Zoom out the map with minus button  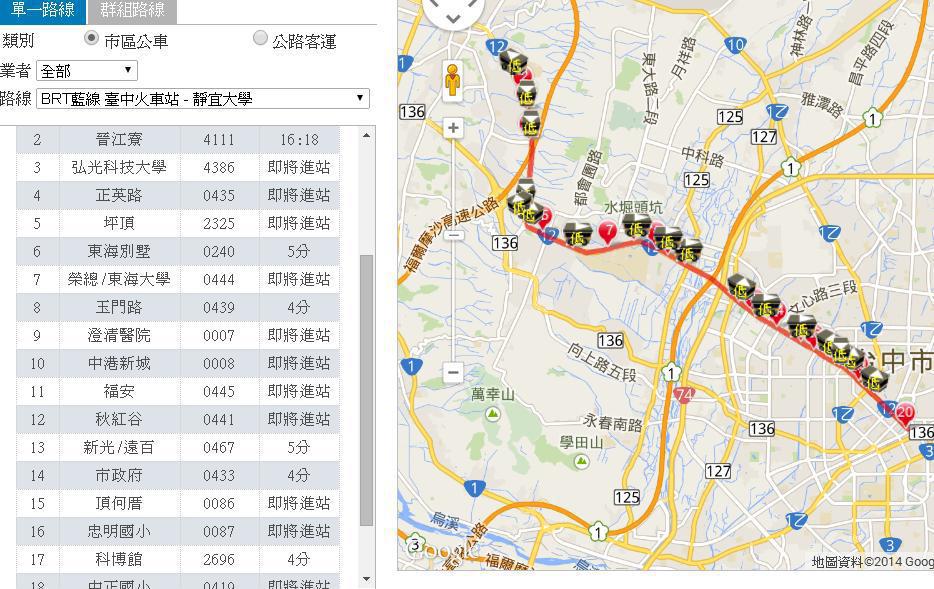point(453,372)
